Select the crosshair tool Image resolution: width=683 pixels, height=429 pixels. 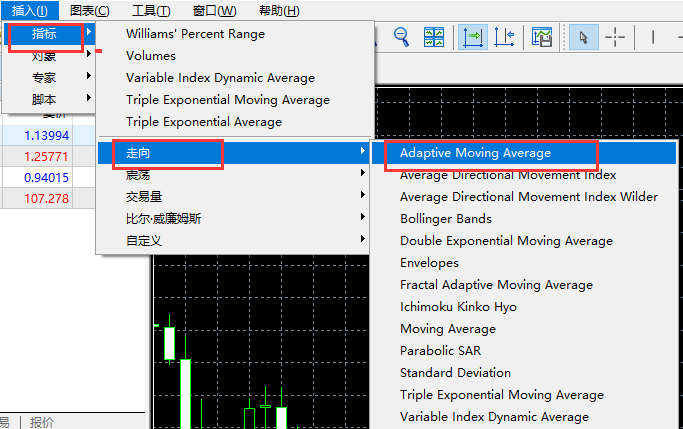click(615, 37)
